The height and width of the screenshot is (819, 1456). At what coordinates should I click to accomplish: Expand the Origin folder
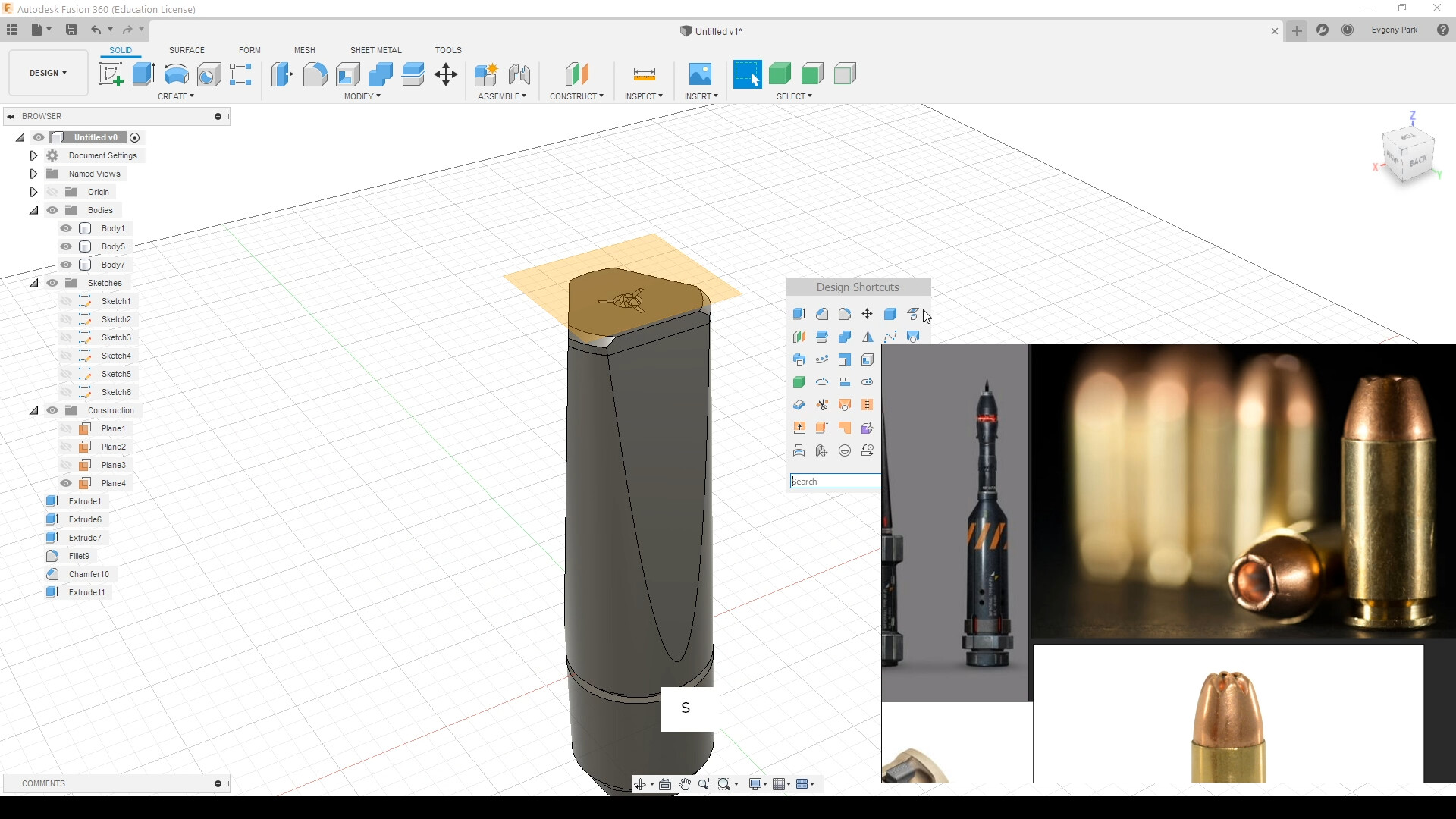[x=33, y=192]
